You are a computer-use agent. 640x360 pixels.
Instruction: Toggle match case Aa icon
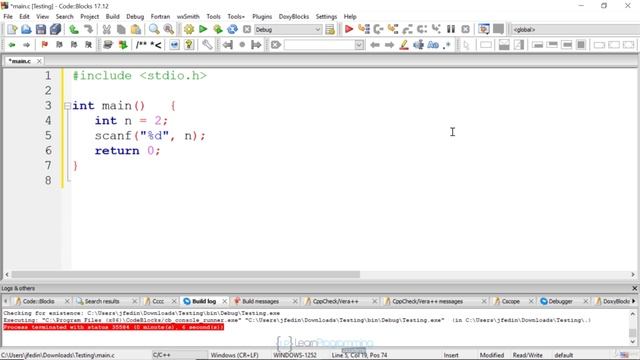[433, 44]
